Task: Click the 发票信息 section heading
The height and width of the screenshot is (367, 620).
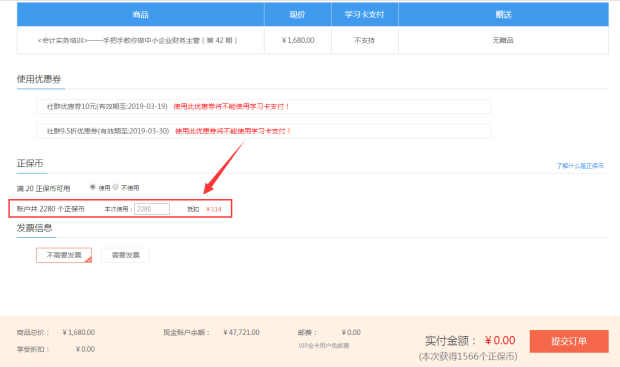Action: (x=34, y=228)
